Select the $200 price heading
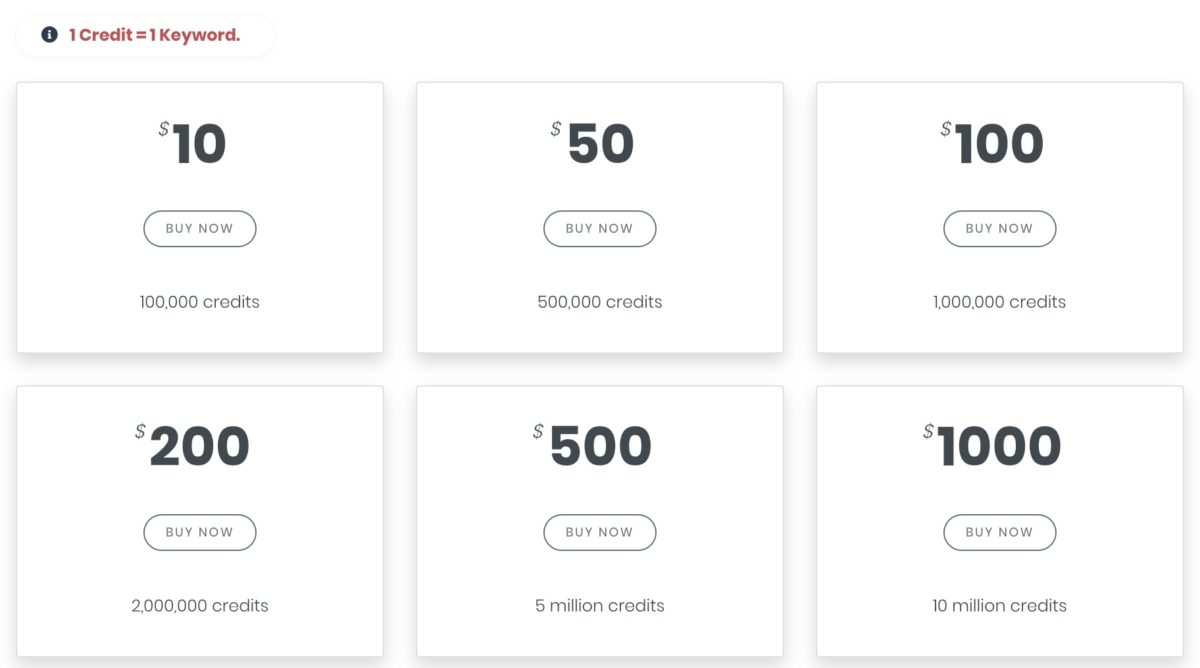 192,446
